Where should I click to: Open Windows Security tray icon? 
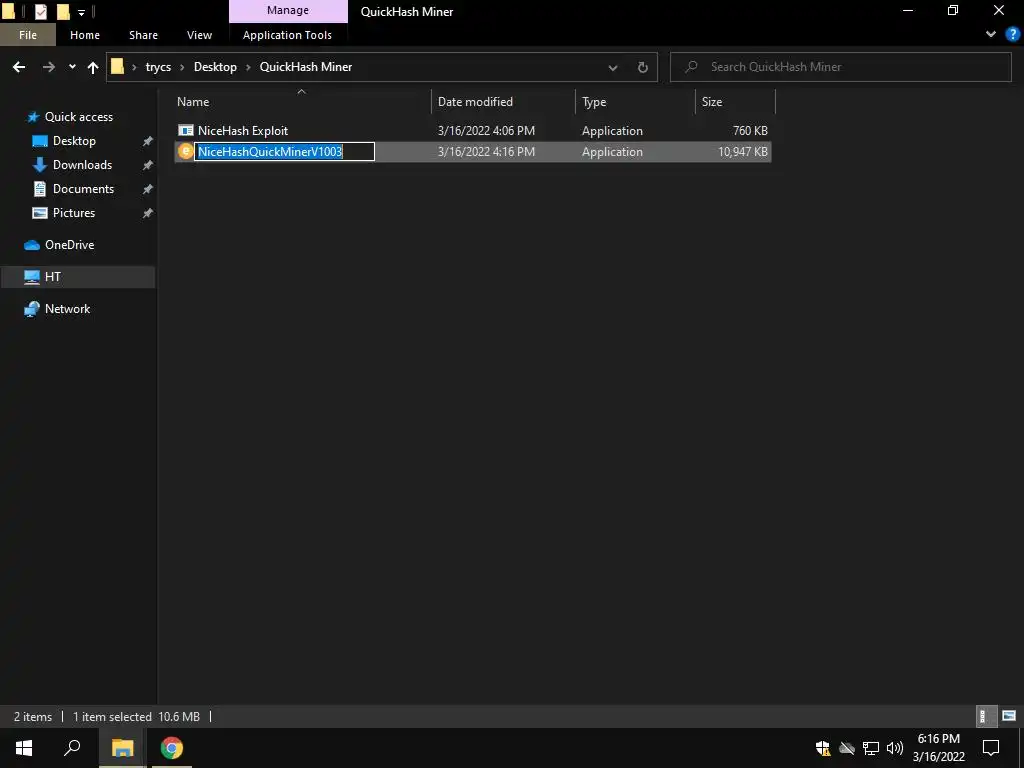coord(823,748)
